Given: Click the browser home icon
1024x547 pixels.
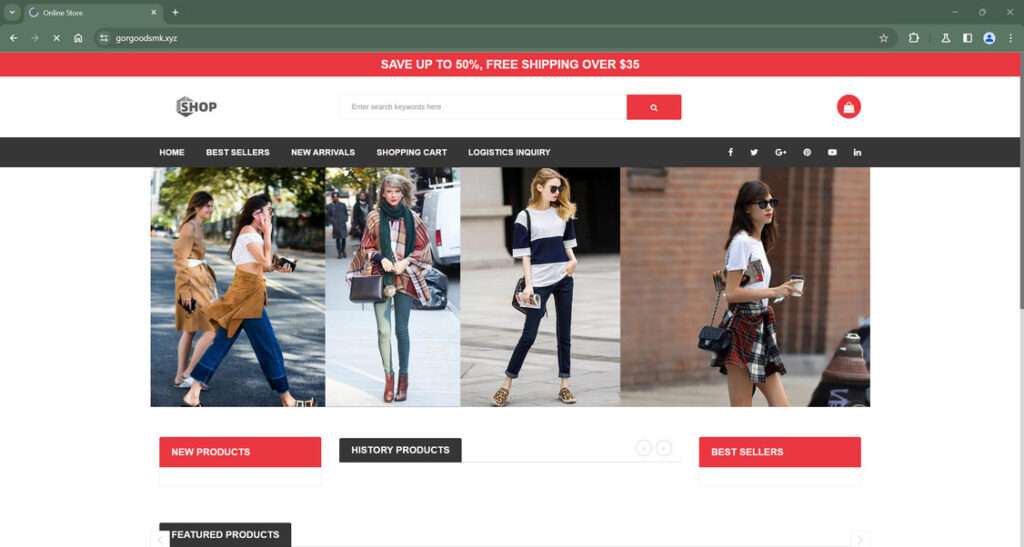Looking at the screenshot, I should point(78,38).
